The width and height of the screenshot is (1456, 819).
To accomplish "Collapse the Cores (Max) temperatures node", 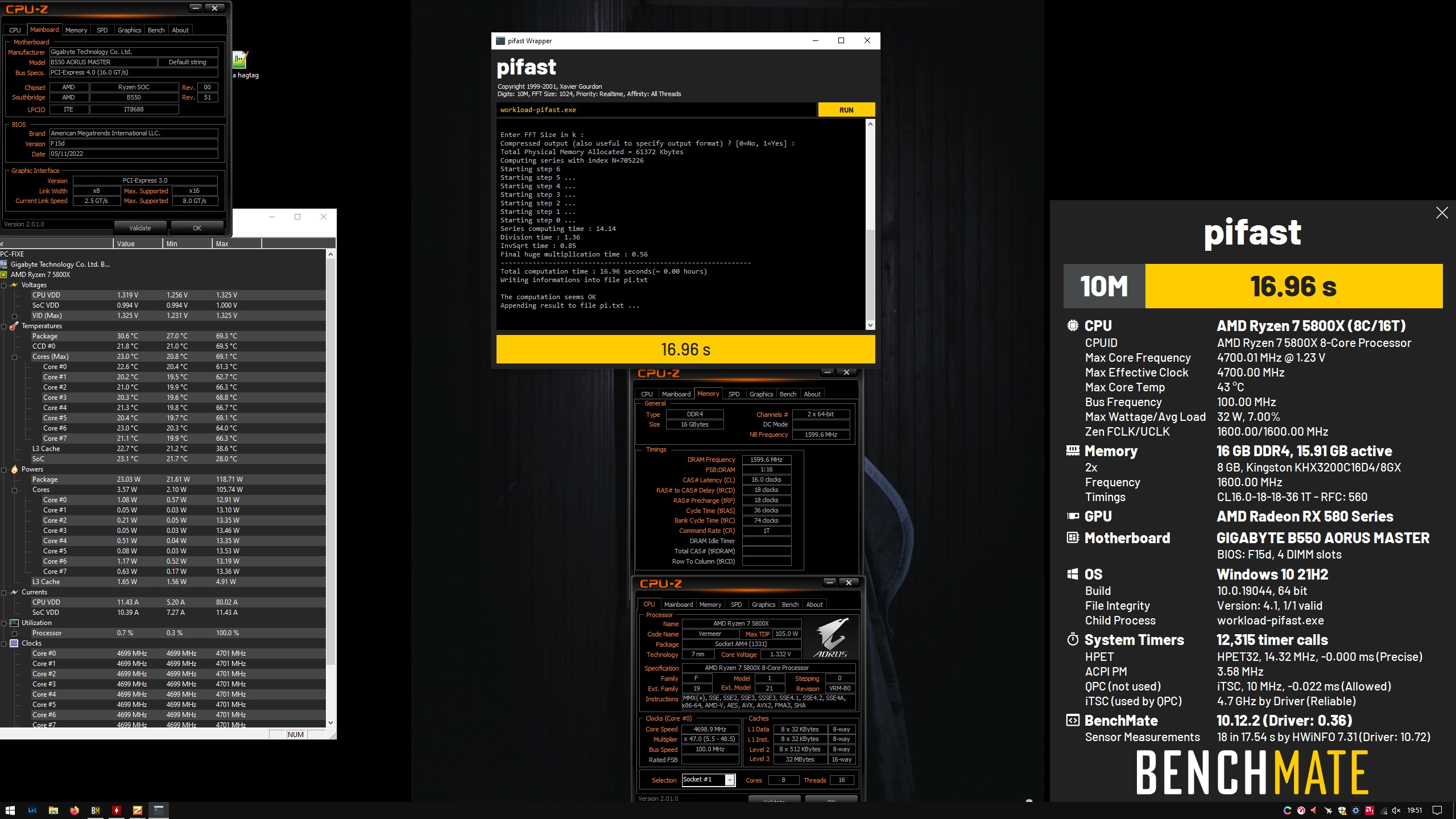I will (15, 357).
